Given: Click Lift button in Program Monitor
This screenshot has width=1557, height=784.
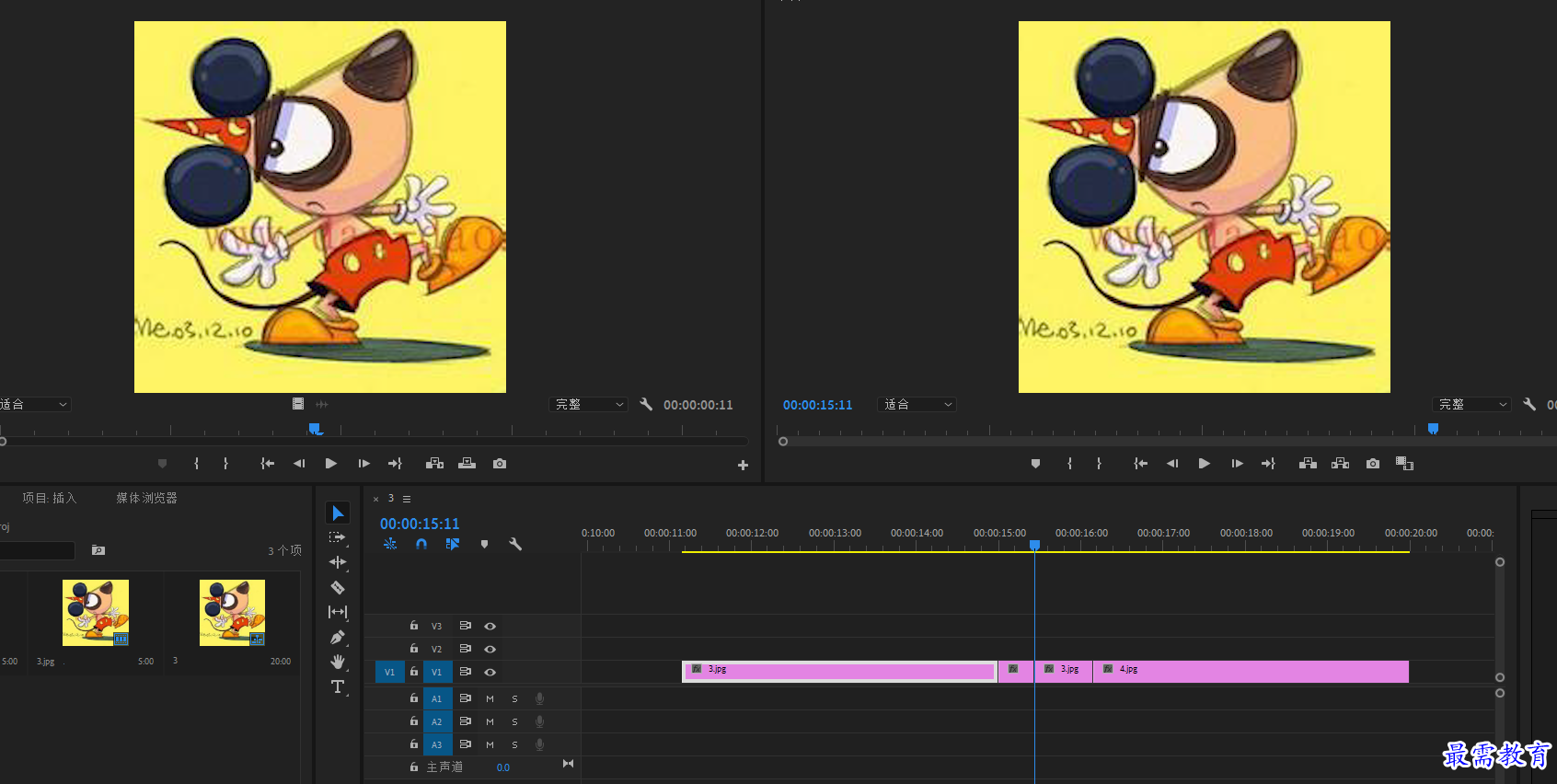Looking at the screenshot, I should (1308, 464).
